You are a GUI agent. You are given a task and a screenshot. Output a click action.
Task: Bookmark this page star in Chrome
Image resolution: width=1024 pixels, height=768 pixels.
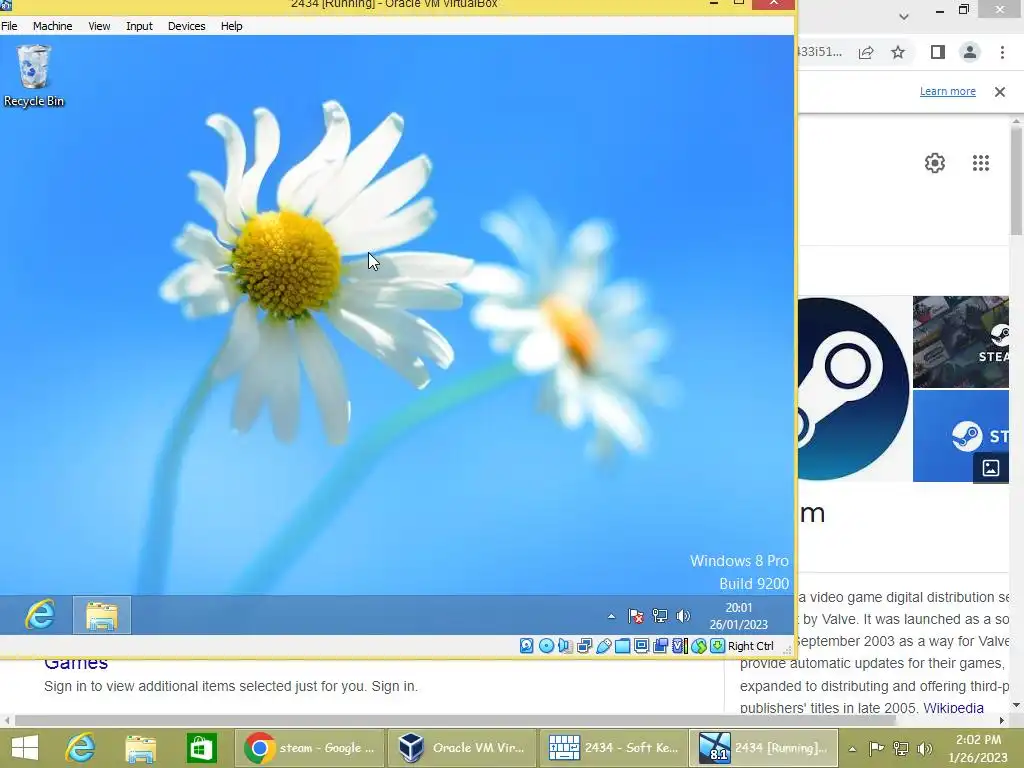pyautogui.click(x=898, y=52)
